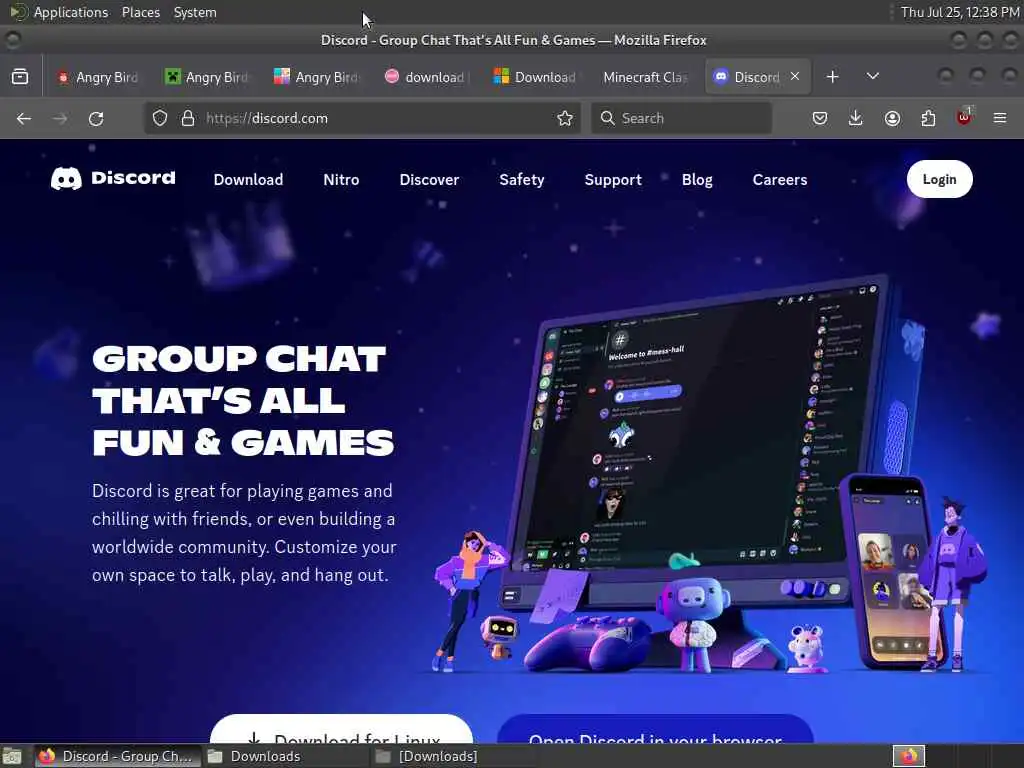
Task: Open the Places menu
Action: 140,12
